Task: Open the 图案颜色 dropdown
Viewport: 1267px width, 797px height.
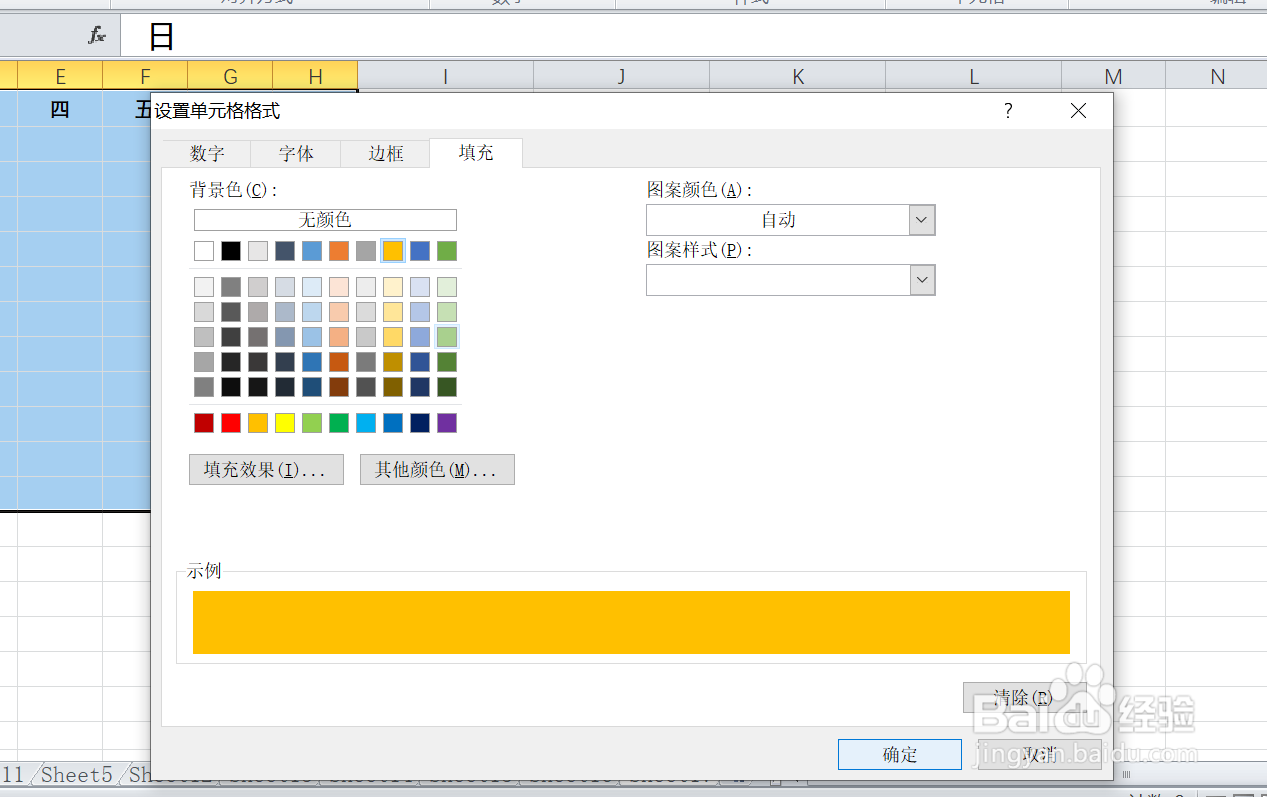Action: pos(922,220)
